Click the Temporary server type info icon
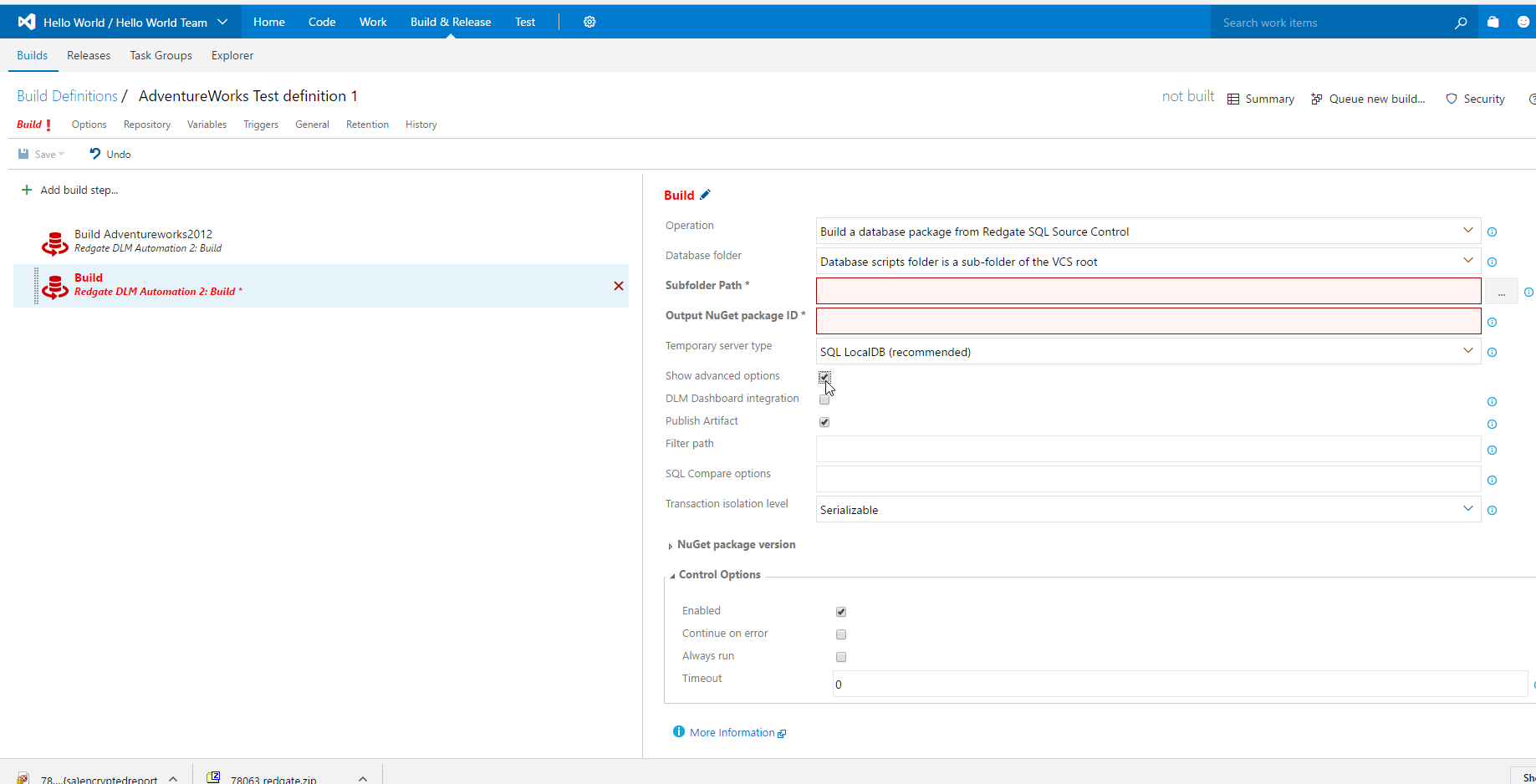This screenshot has height=784, width=1536. click(1492, 353)
